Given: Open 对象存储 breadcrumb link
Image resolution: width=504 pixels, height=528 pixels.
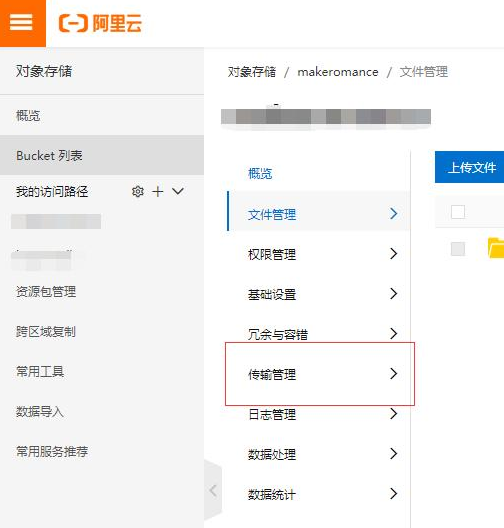Looking at the screenshot, I should (x=252, y=72).
